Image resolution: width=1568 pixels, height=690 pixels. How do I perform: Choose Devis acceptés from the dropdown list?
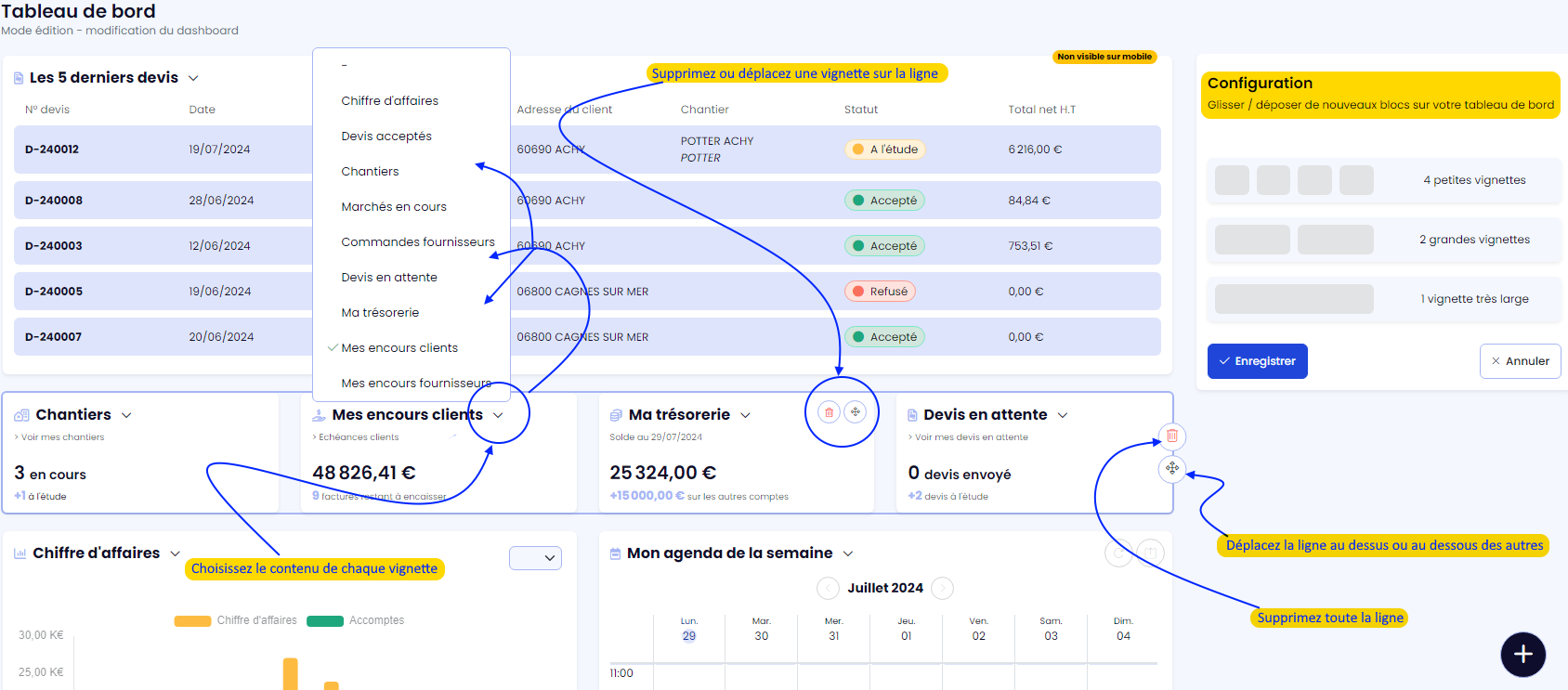click(386, 137)
